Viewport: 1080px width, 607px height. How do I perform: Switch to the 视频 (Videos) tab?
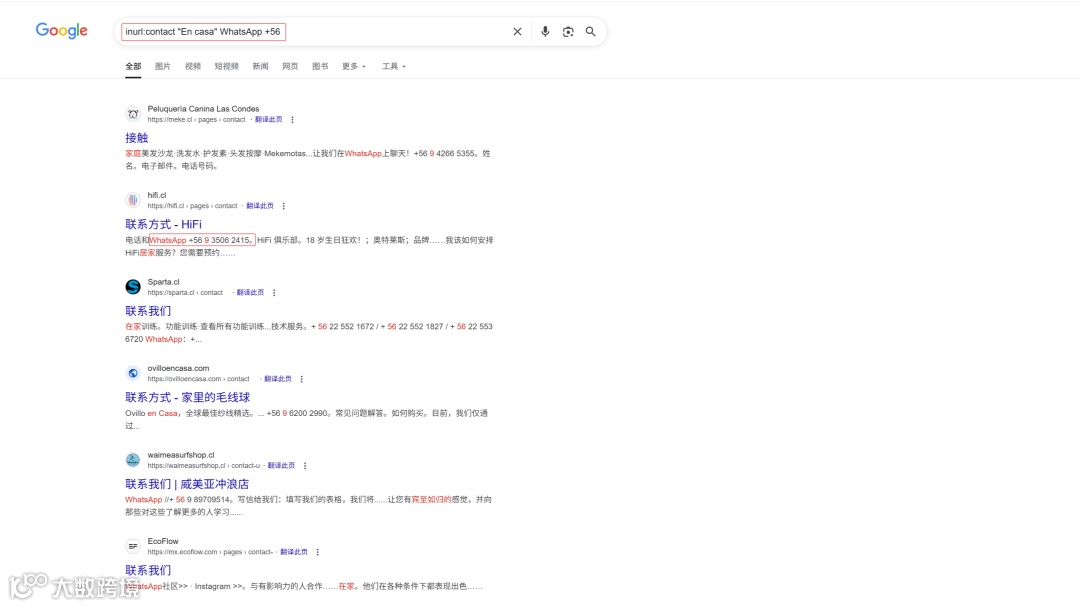(x=193, y=66)
